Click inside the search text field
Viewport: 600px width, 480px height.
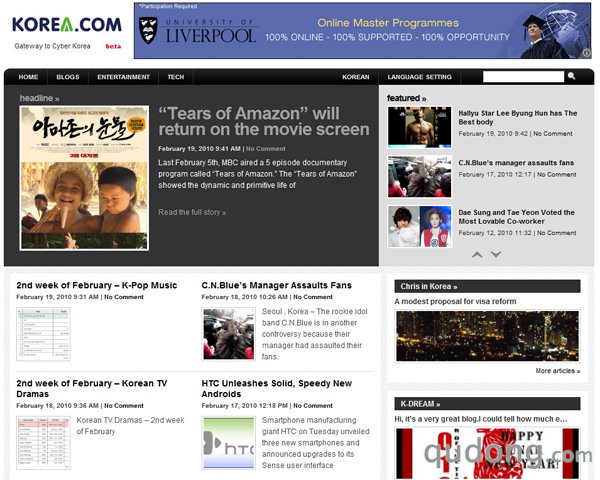pyautogui.click(x=523, y=77)
